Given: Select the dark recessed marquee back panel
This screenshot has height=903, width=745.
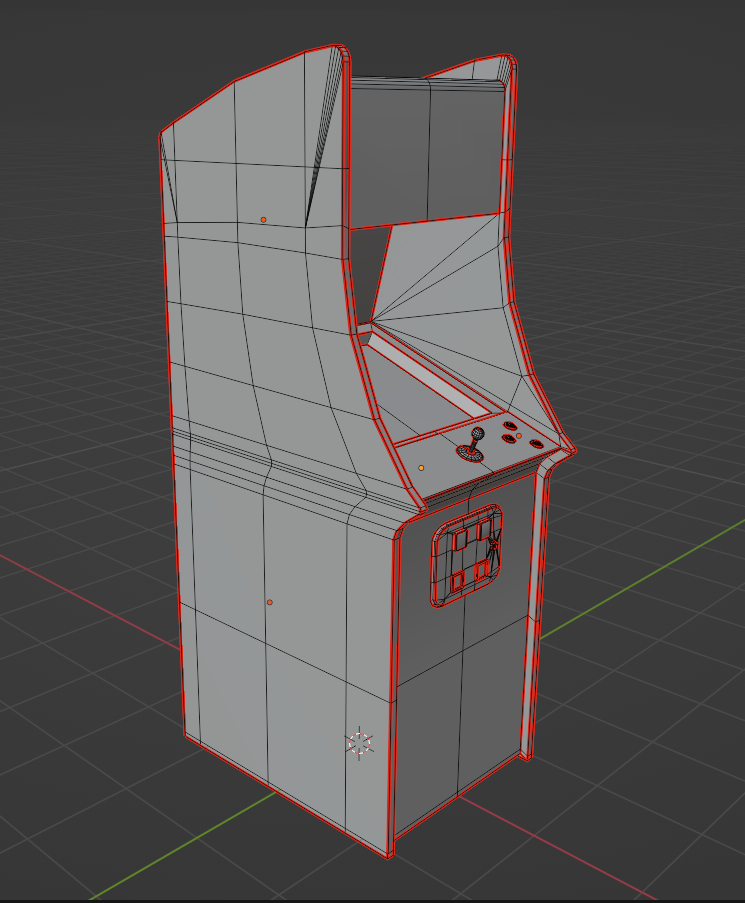Looking at the screenshot, I should click(x=426, y=155).
